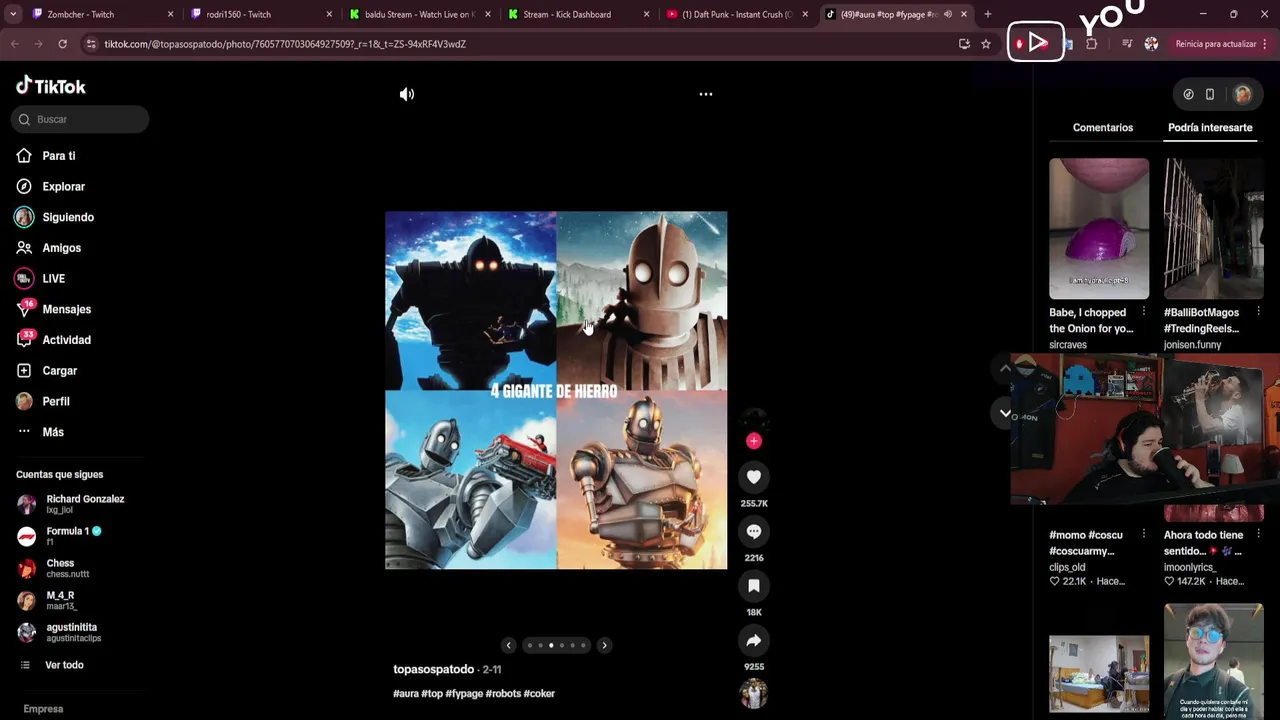Open the #robots hashtag

pyautogui.click(x=503, y=693)
